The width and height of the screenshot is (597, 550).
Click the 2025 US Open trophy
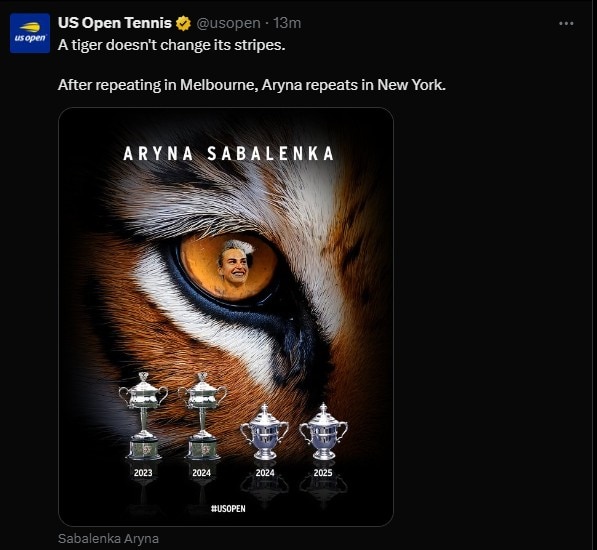click(x=323, y=431)
